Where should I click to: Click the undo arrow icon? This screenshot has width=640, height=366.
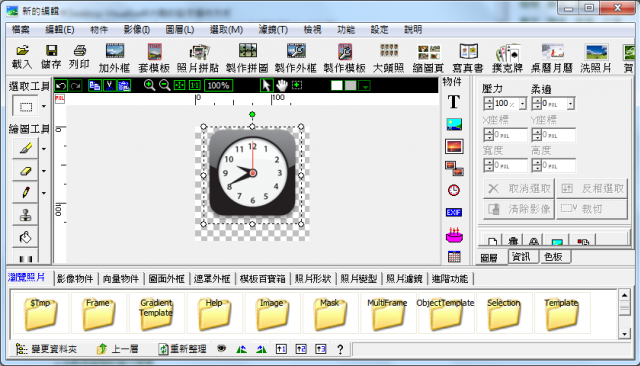pos(61,85)
